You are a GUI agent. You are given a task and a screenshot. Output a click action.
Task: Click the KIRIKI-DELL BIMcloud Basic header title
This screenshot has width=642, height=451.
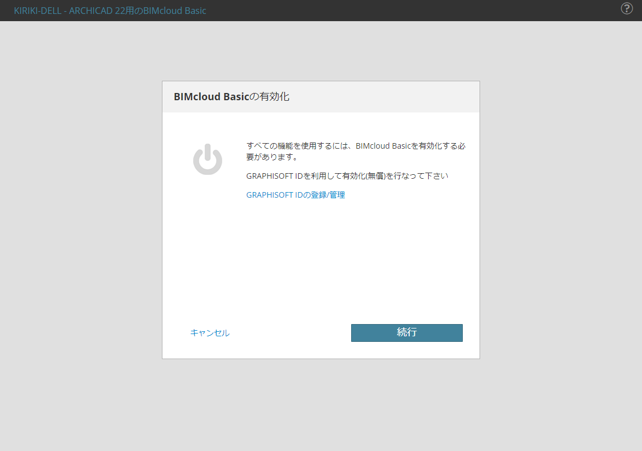[110, 11]
